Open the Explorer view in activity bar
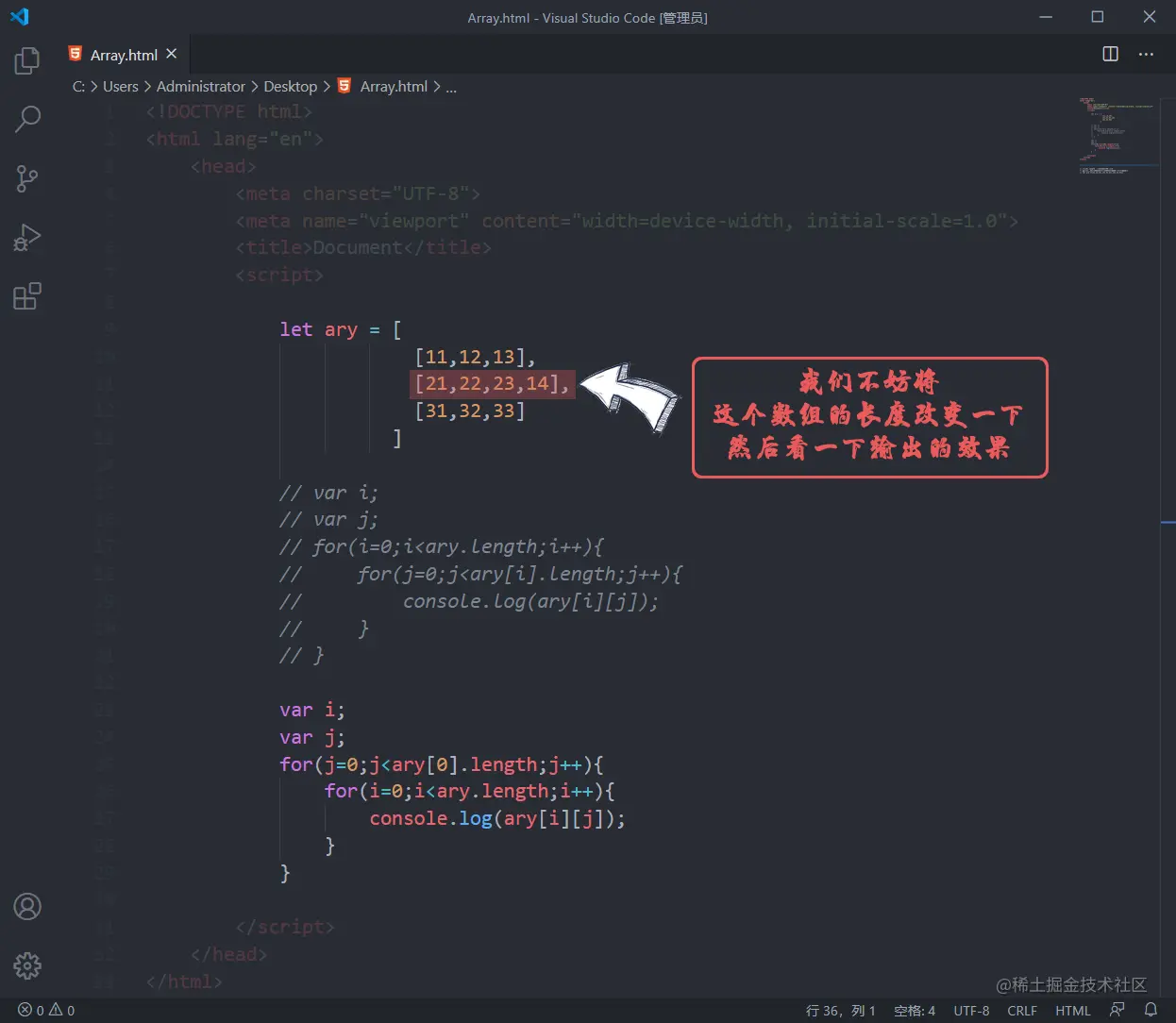Image resolution: width=1176 pixels, height=1023 pixels. (x=27, y=61)
